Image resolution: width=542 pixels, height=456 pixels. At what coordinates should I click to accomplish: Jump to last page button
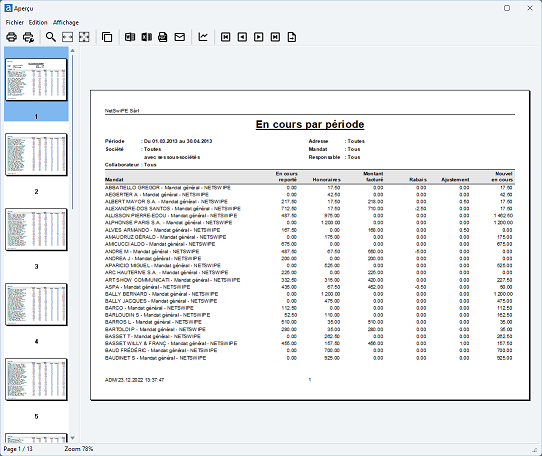[275, 37]
